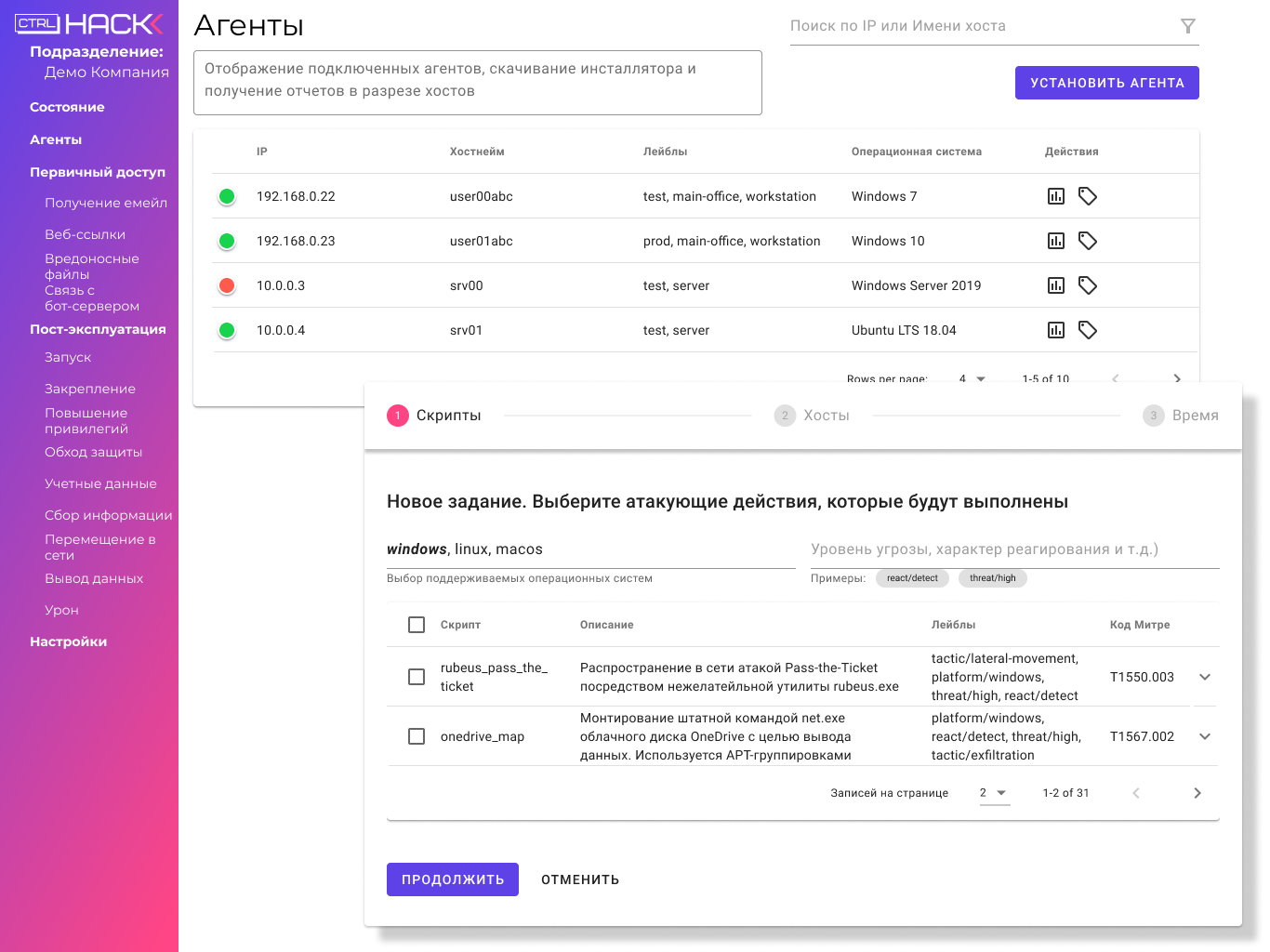
Task: Open report icon for host srv01
Action: tap(1056, 330)
